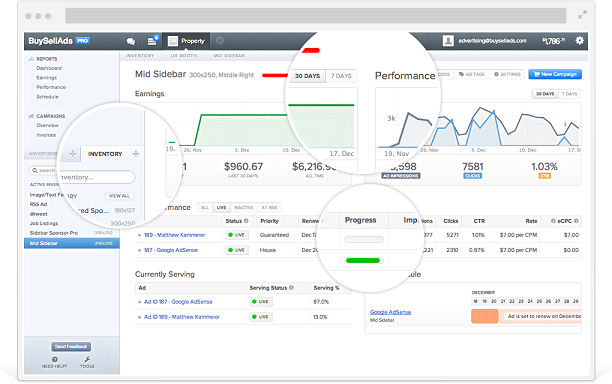Switch Performance chart to 30 Days
The width and height of the screenshot is (612, 384).
[x=545, y=94]
